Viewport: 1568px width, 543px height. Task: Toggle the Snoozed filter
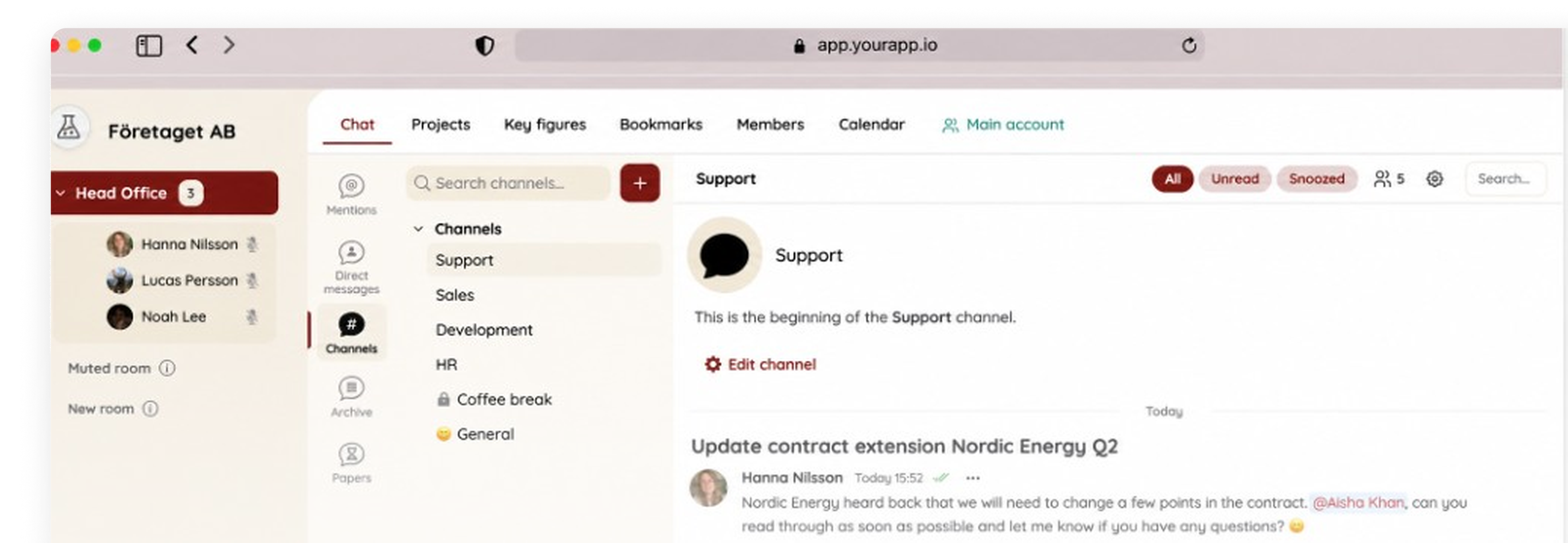[1316, 179]
